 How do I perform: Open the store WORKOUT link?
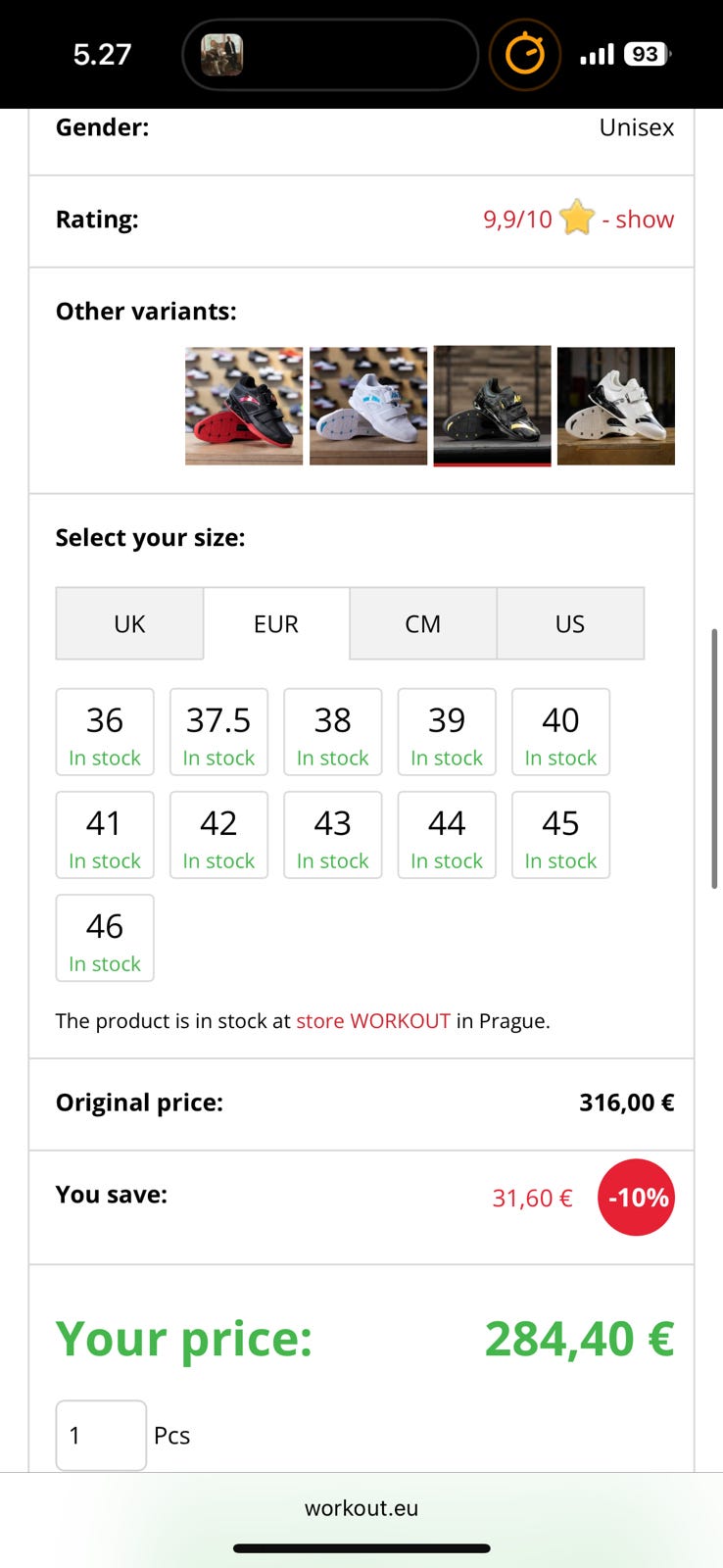click(373, 1021)
